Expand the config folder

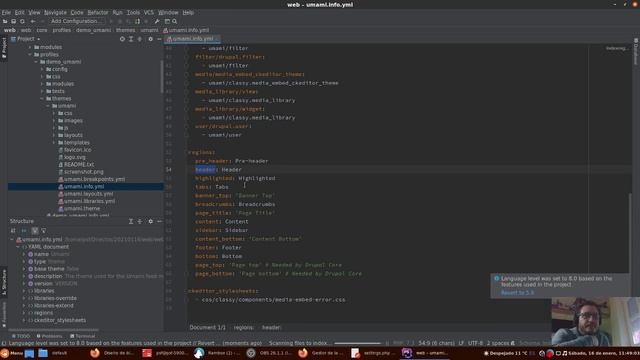click(42, 69)
